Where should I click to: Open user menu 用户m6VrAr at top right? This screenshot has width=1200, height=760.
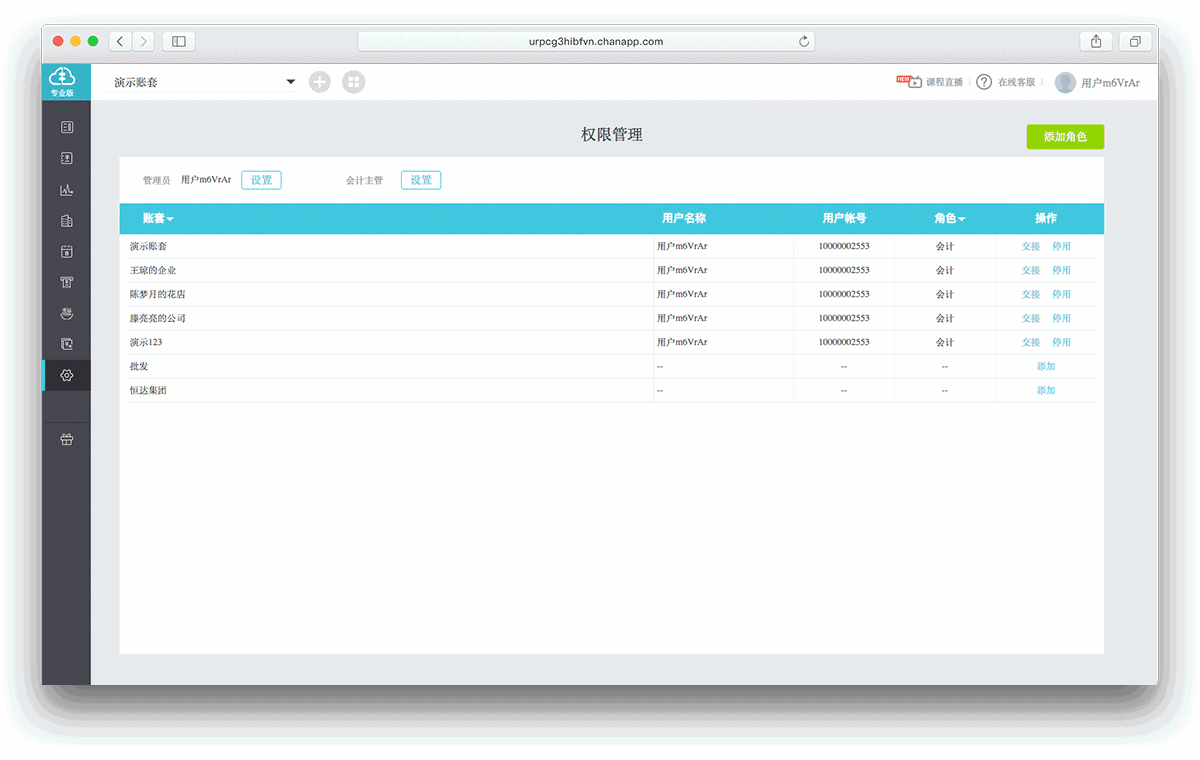coord(1098,83)
